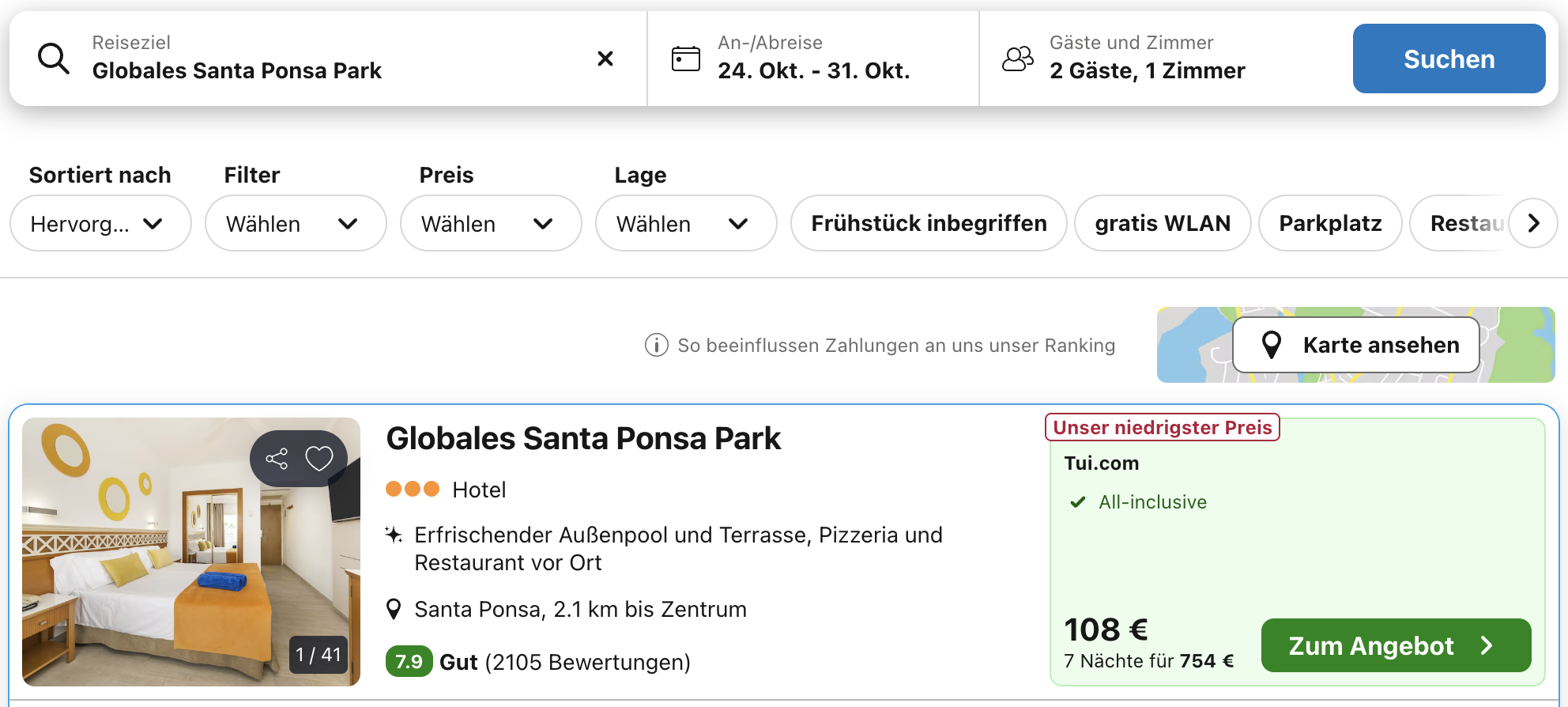This screenshot has height=707, width=1568.
Task: Enable the gratis WLAN filter
Action: [x=1162, y=224]
